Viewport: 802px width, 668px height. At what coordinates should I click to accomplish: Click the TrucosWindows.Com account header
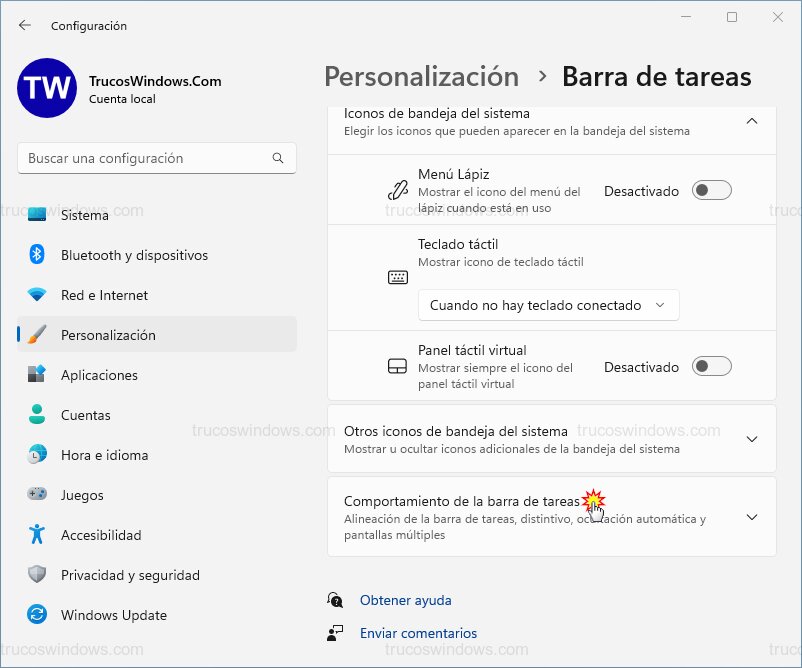point(150,88)
